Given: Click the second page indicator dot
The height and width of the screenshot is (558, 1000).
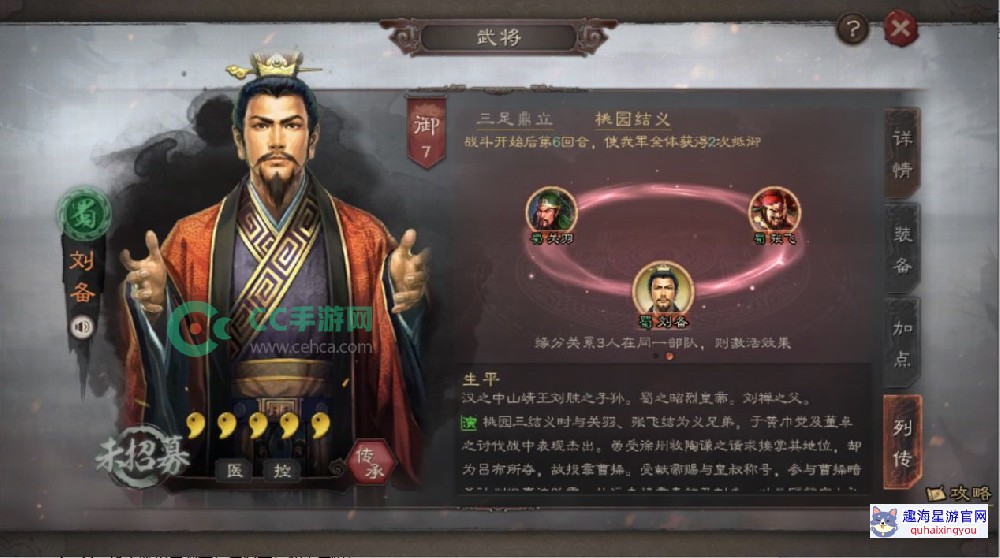Looking at the screenshot, I should (x=669, y=356).
